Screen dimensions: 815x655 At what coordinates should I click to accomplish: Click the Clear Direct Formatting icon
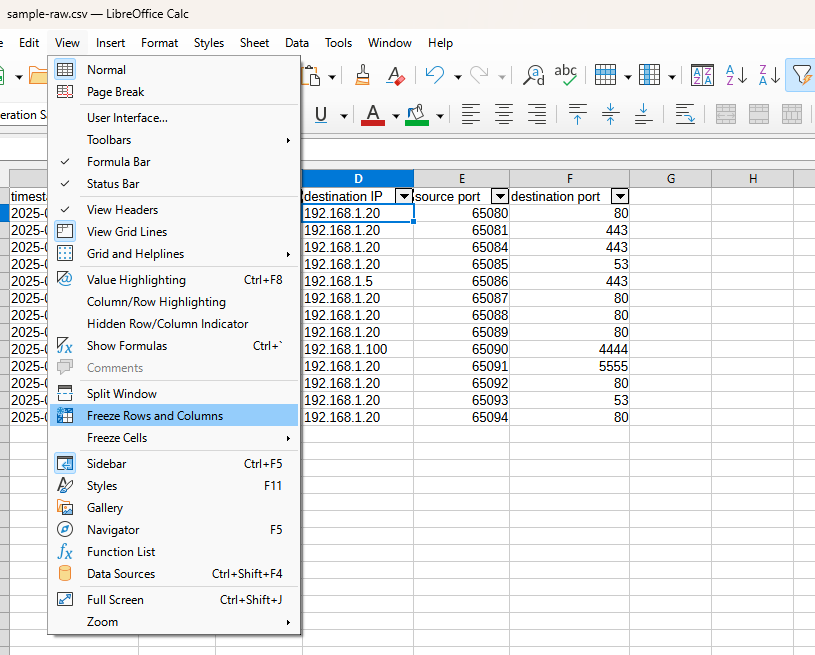coord(395,75)
